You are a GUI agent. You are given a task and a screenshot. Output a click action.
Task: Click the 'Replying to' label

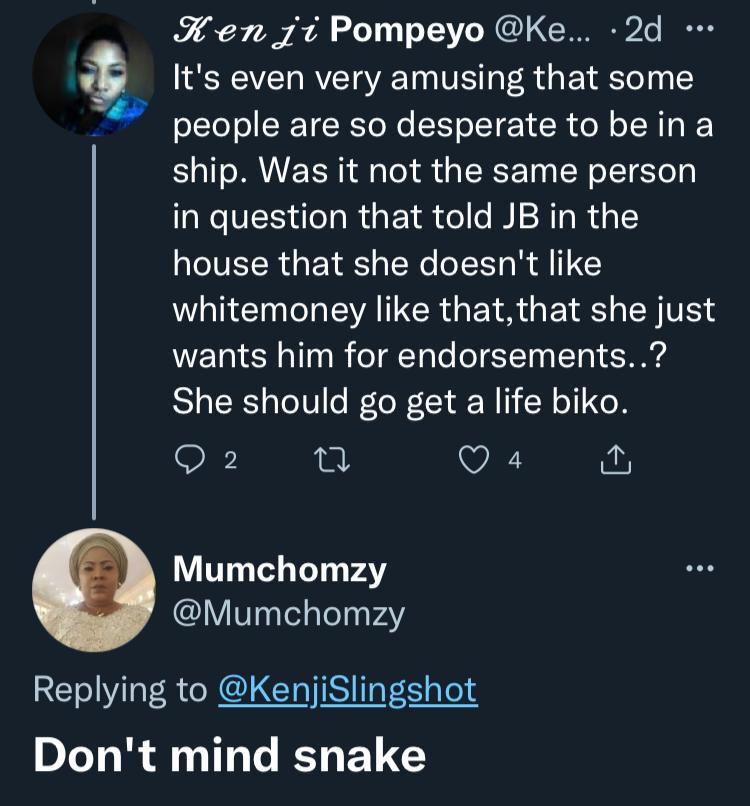(120, 690)
